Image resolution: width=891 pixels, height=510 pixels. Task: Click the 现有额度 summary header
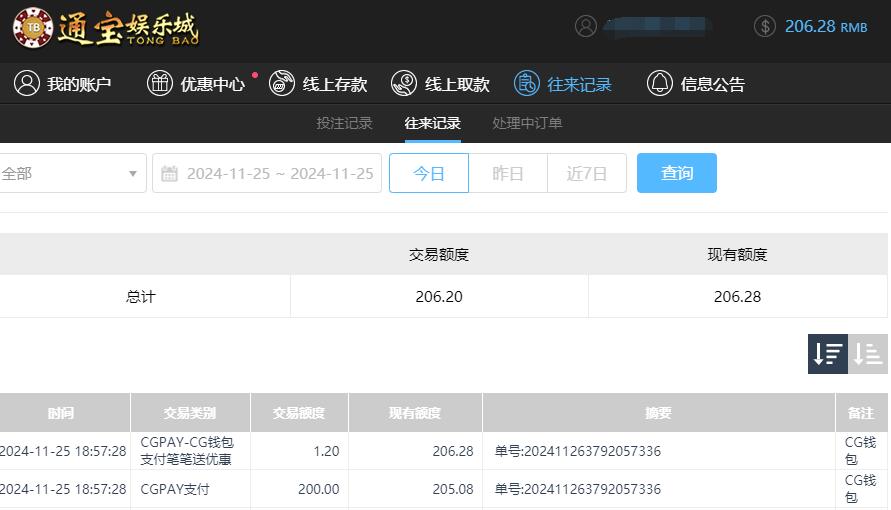click(737, 254)
